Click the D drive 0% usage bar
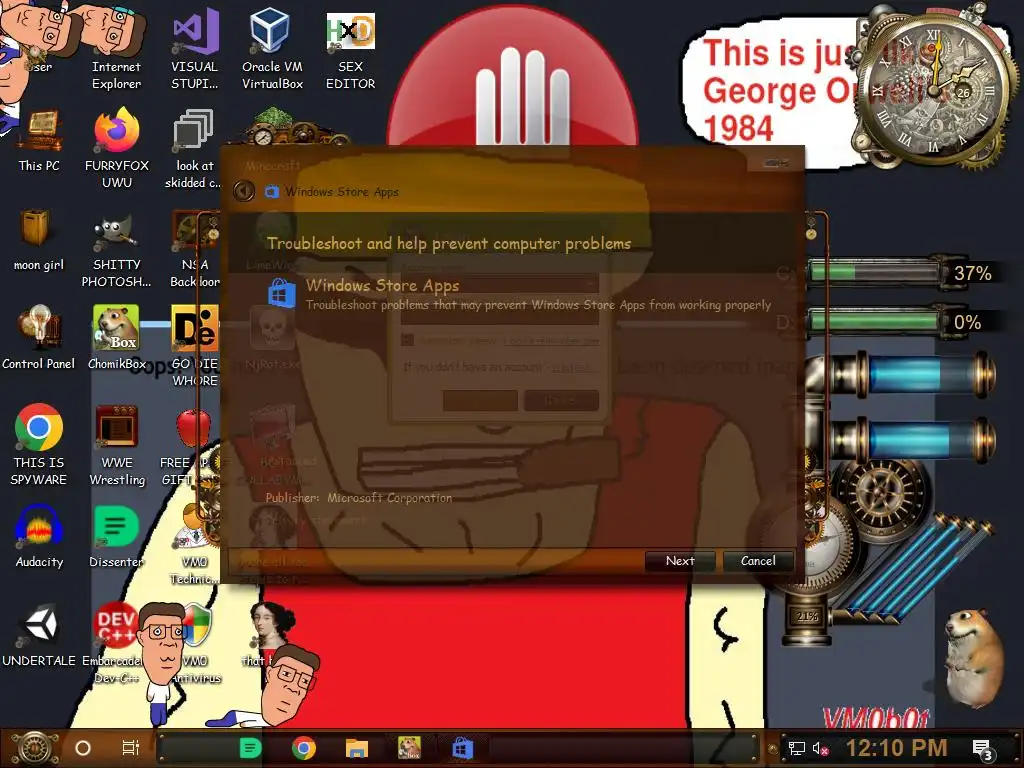This screenshot has width=1024, height=768. point(874,321)
